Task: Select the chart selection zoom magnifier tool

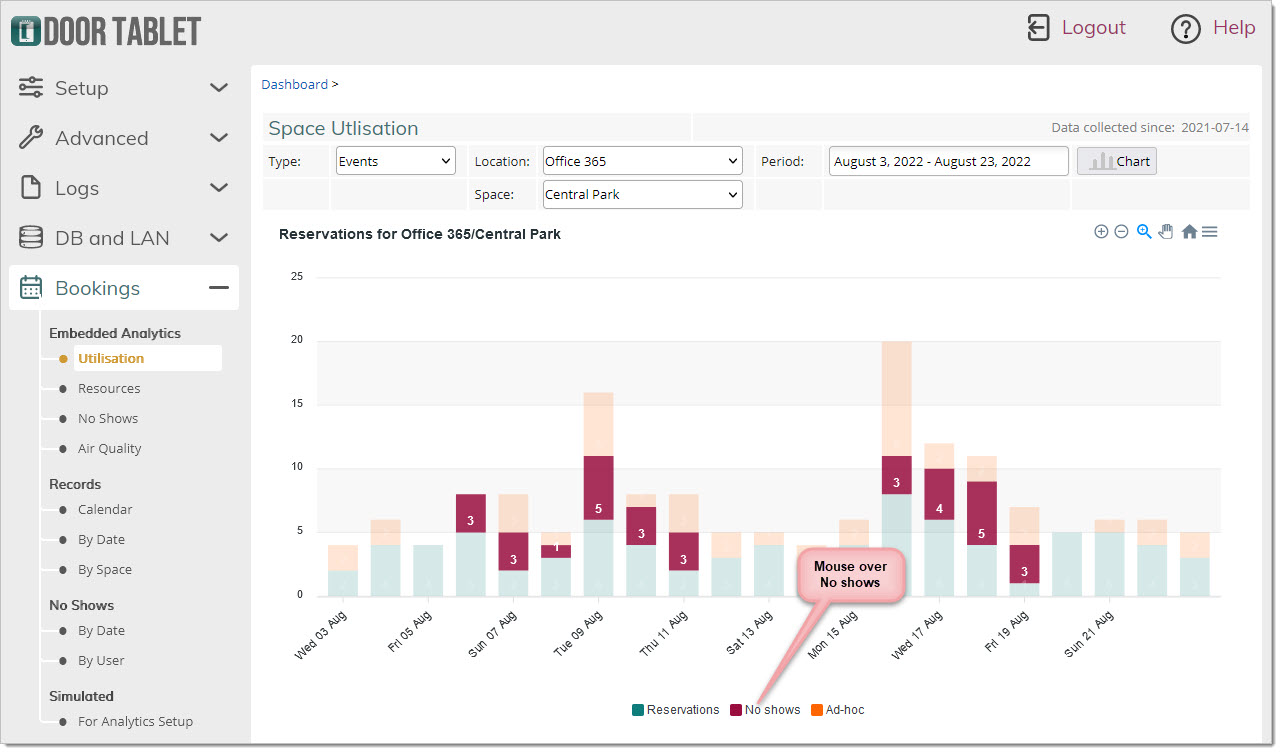Action: coord(1144,232)
